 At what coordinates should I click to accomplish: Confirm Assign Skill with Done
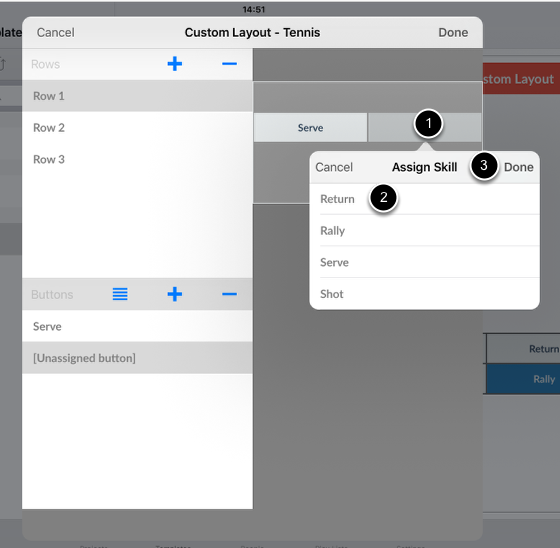pyautogui.click(x=519, y=167)
